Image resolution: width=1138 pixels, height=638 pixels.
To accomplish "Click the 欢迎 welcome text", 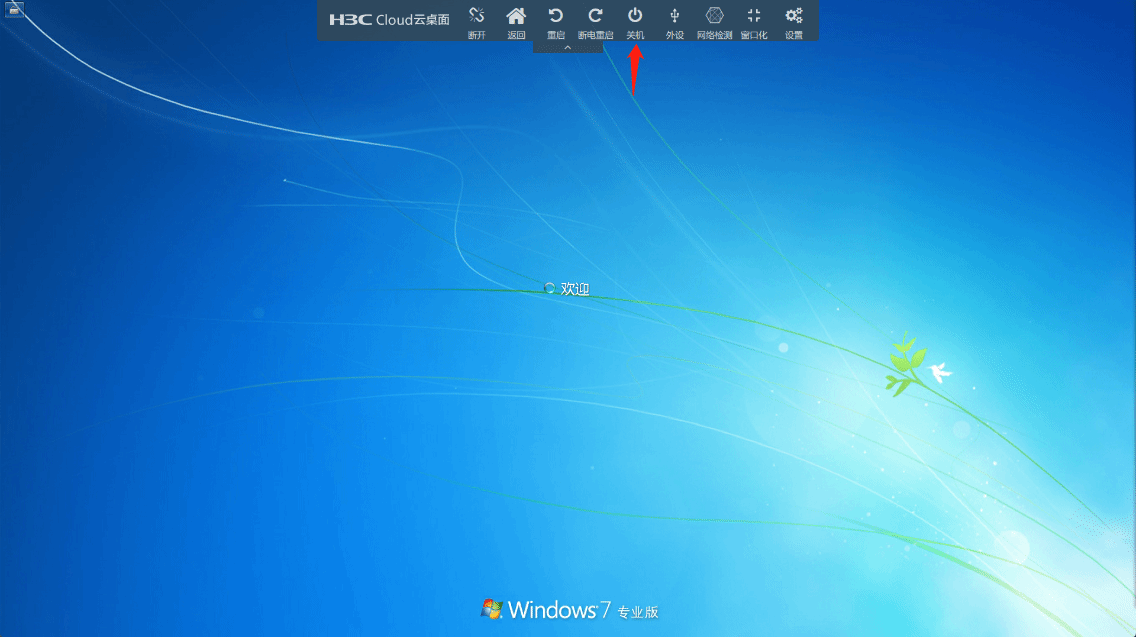I will (x=575, y=289).
